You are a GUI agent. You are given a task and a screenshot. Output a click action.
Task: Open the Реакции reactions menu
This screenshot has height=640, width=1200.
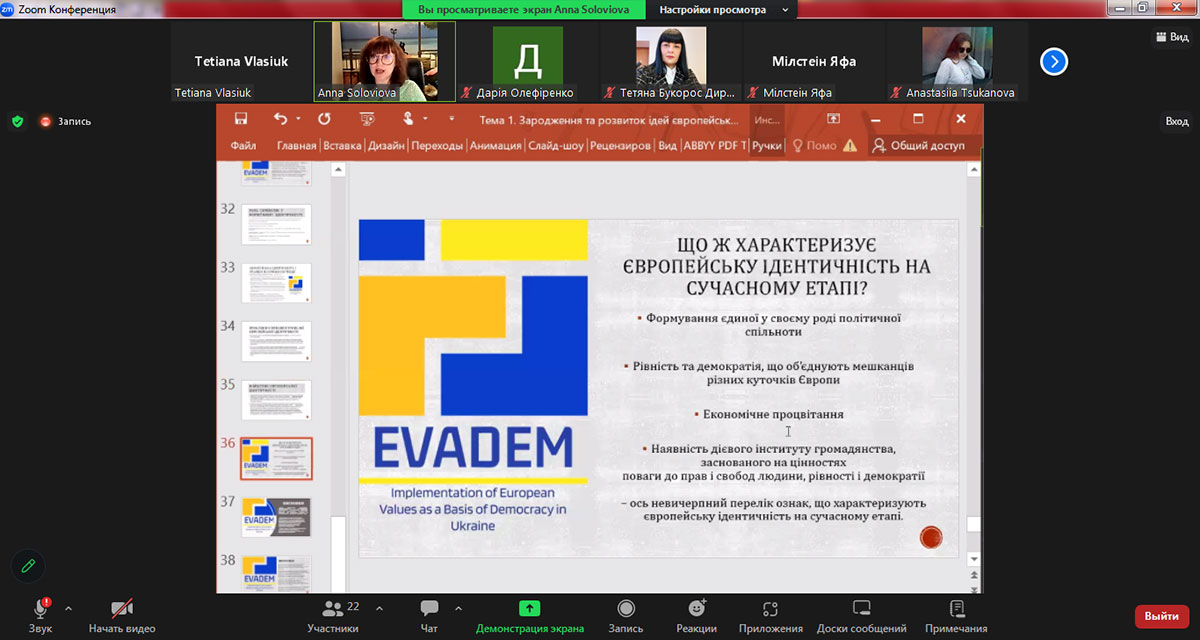[696, 615]
